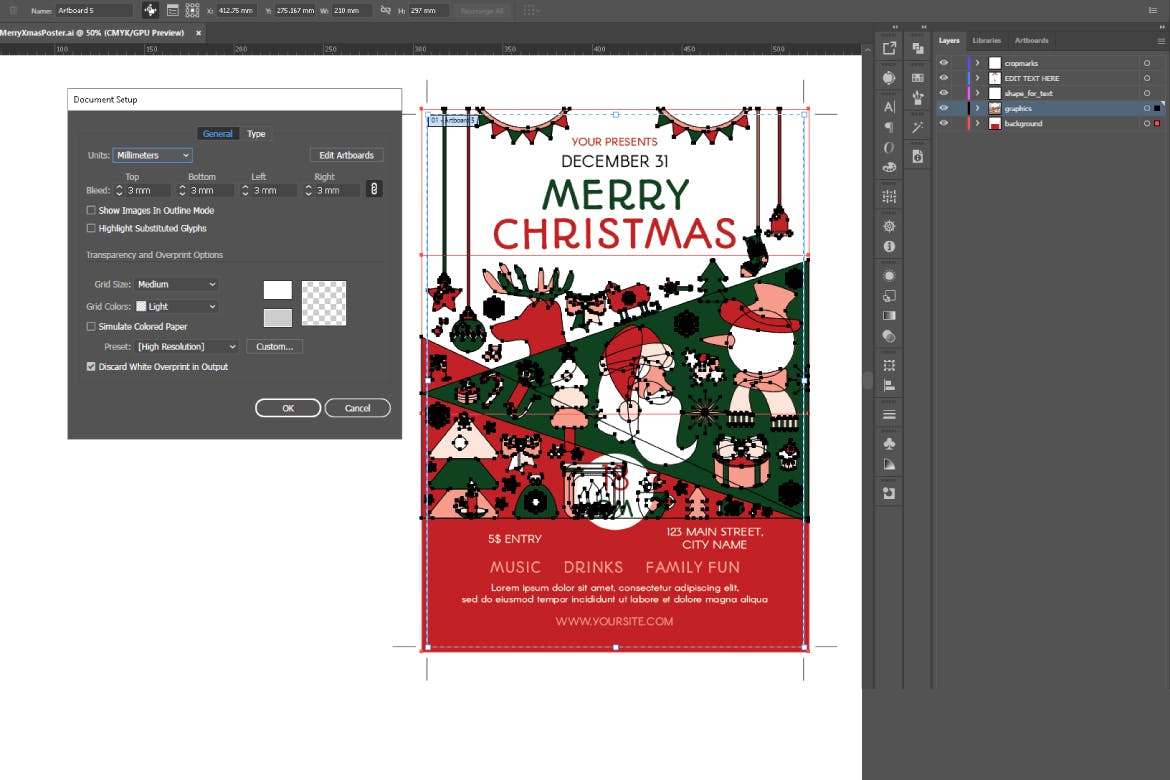
Task: Open the Pathfinder panel icon
Action: click(918, 47)
